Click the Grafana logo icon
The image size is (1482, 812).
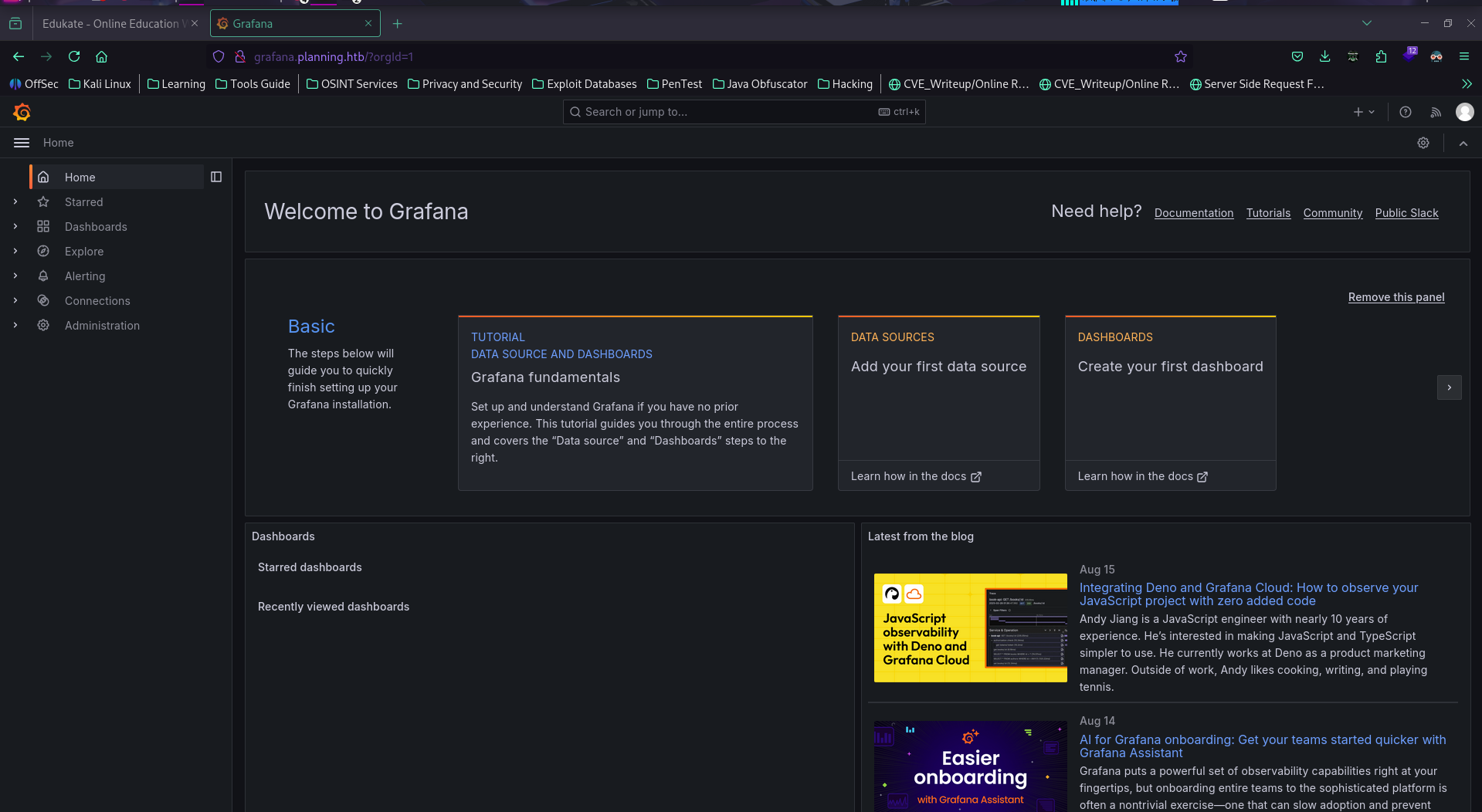point(22,113)
